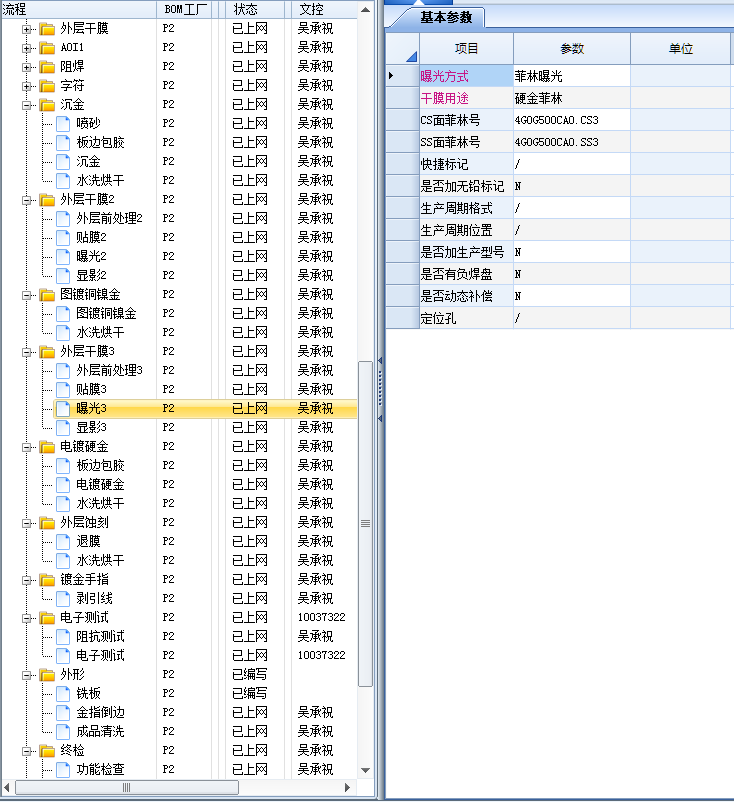This screenshot has height=802, width=734.
Task: Click the document icon of 剥引线
Action: [63, 598]
